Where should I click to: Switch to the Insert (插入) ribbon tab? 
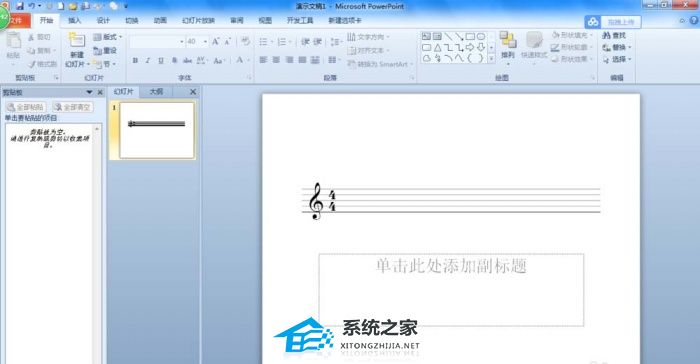pyautogui.click(x=75, y=21)
